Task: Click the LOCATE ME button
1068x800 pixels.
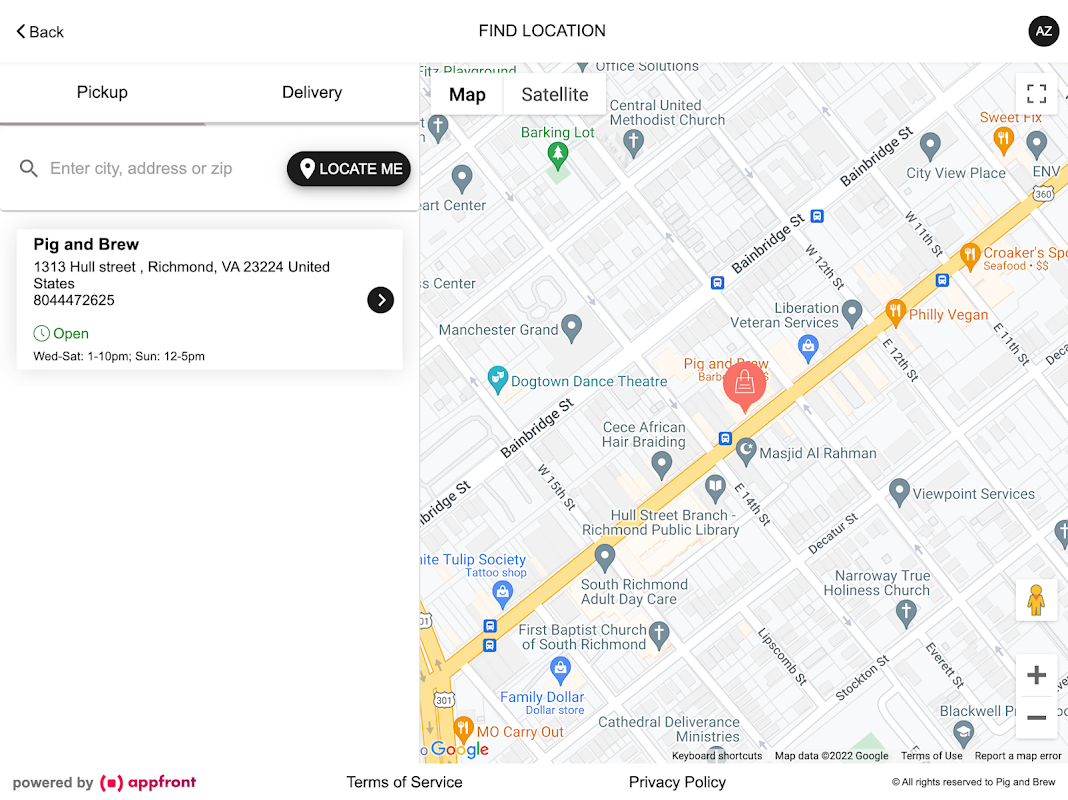Action: [x=349, y=168]
